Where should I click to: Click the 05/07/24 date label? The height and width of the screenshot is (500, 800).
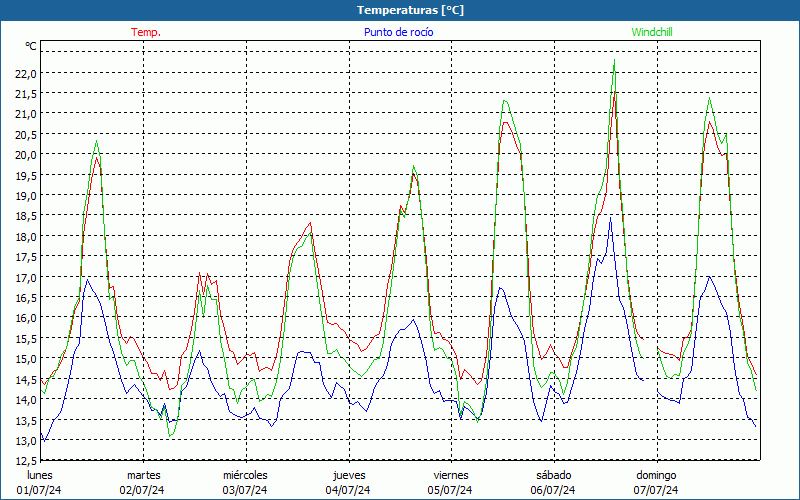(450, 490)
